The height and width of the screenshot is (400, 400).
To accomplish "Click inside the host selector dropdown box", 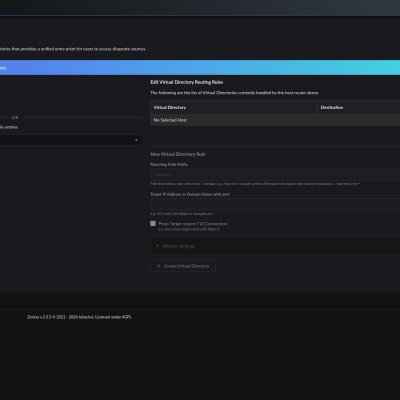I will pyautogui.click(x=71, y=140).
